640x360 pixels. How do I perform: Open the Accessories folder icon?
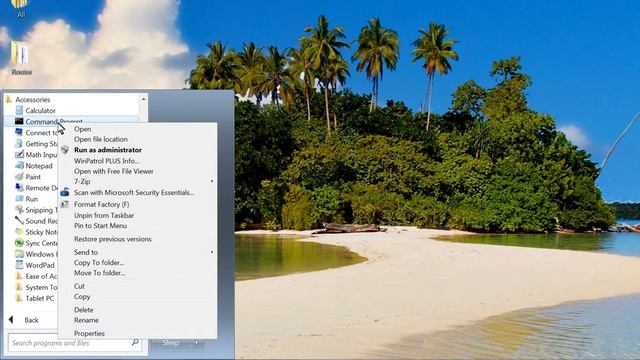click(x=9, y=99)
